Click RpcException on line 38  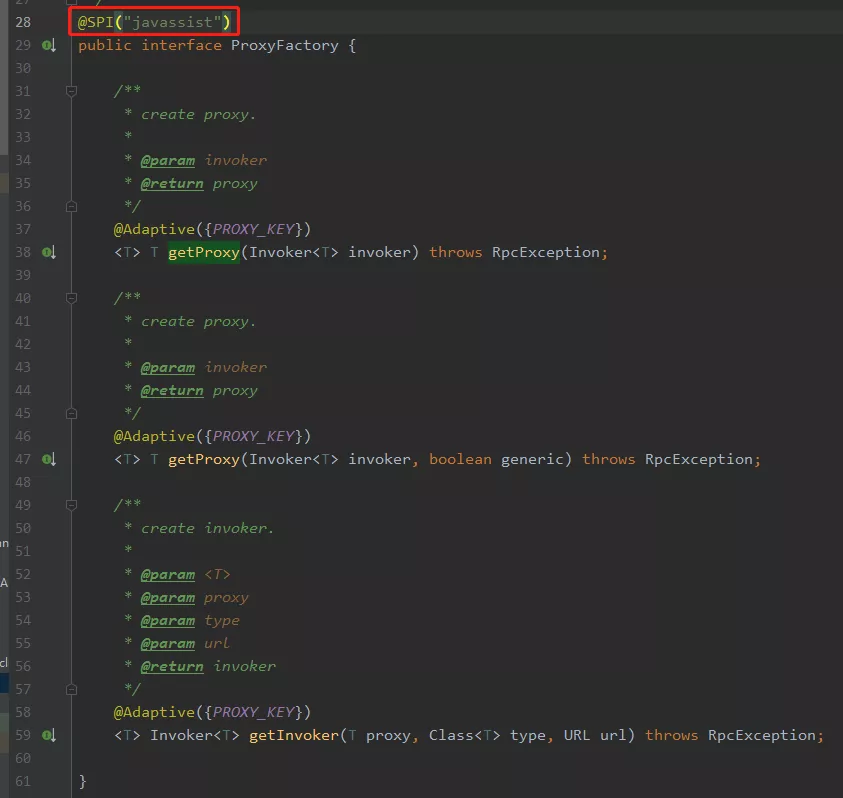click(546, 253)
